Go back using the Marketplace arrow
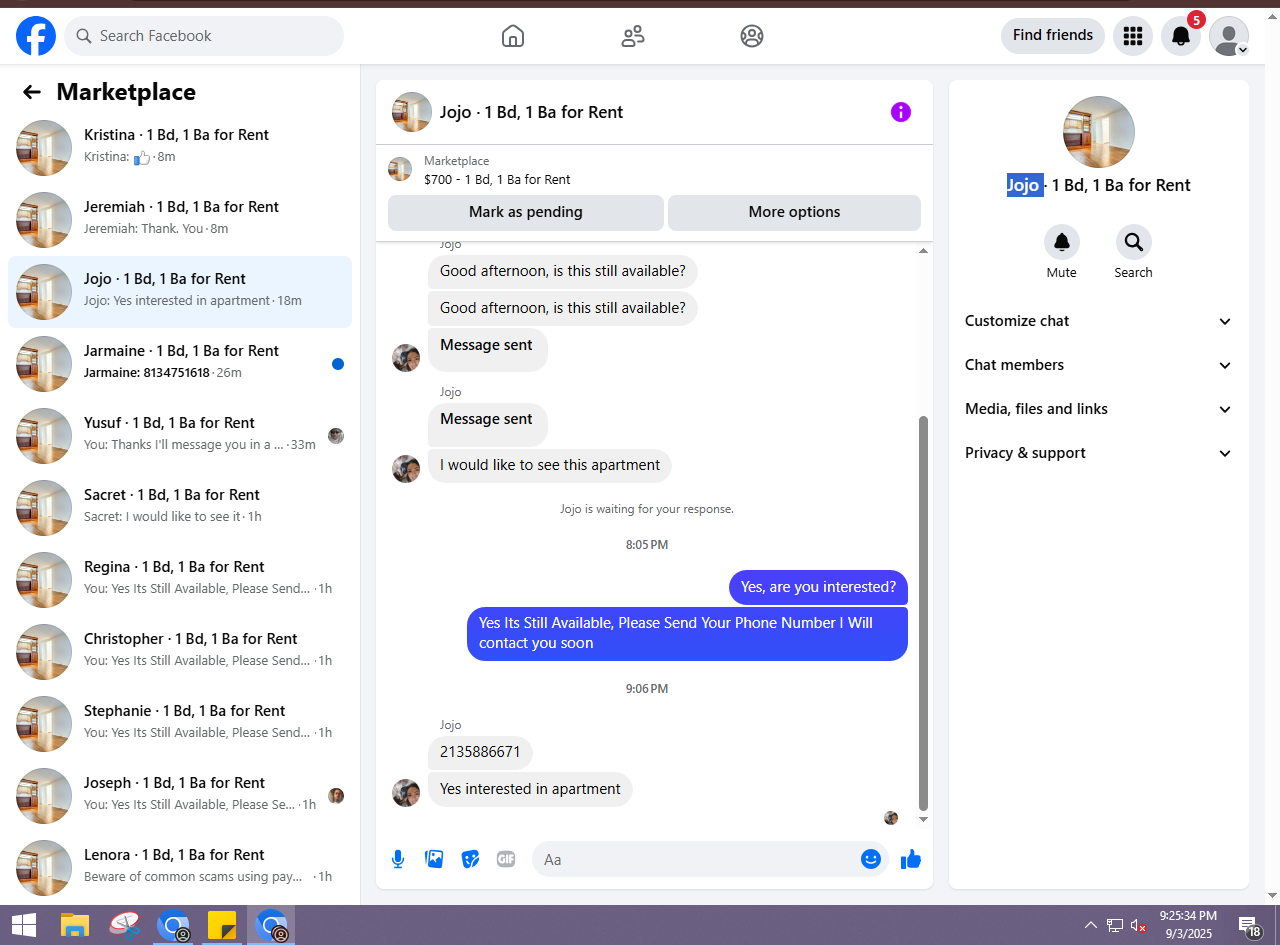 32,92
